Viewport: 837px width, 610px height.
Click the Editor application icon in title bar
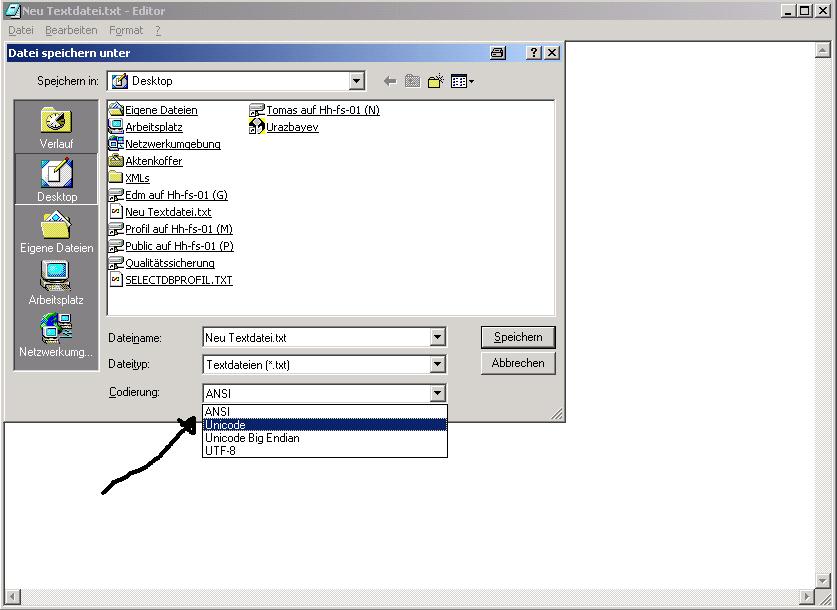point(12,10)
